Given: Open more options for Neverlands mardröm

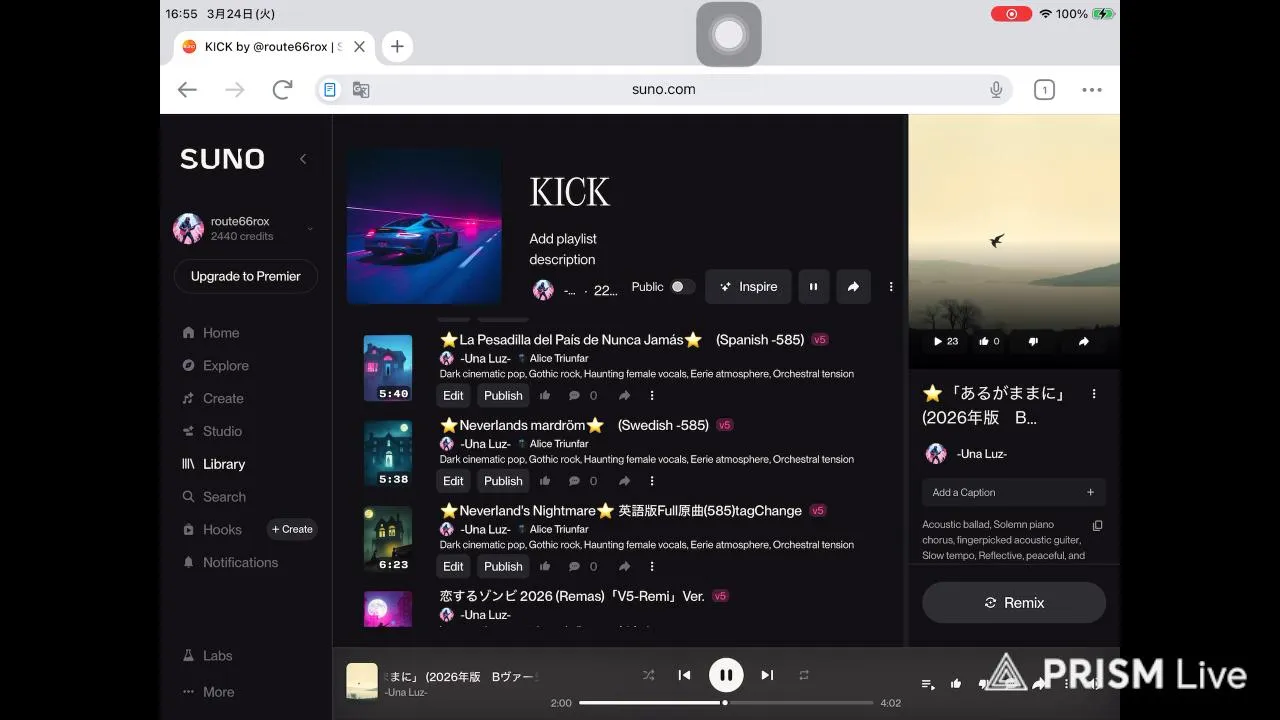Looking at the screenshot, I should [x=652, y=481].
